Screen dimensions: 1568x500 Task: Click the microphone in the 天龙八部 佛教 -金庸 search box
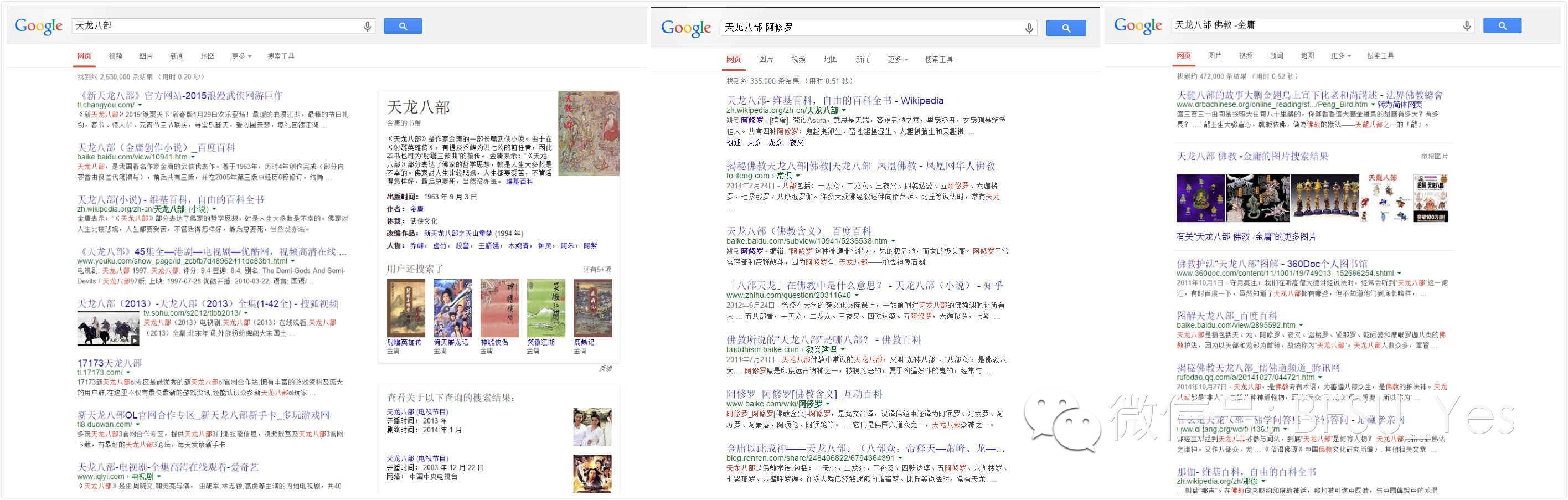coord(1466,25)
